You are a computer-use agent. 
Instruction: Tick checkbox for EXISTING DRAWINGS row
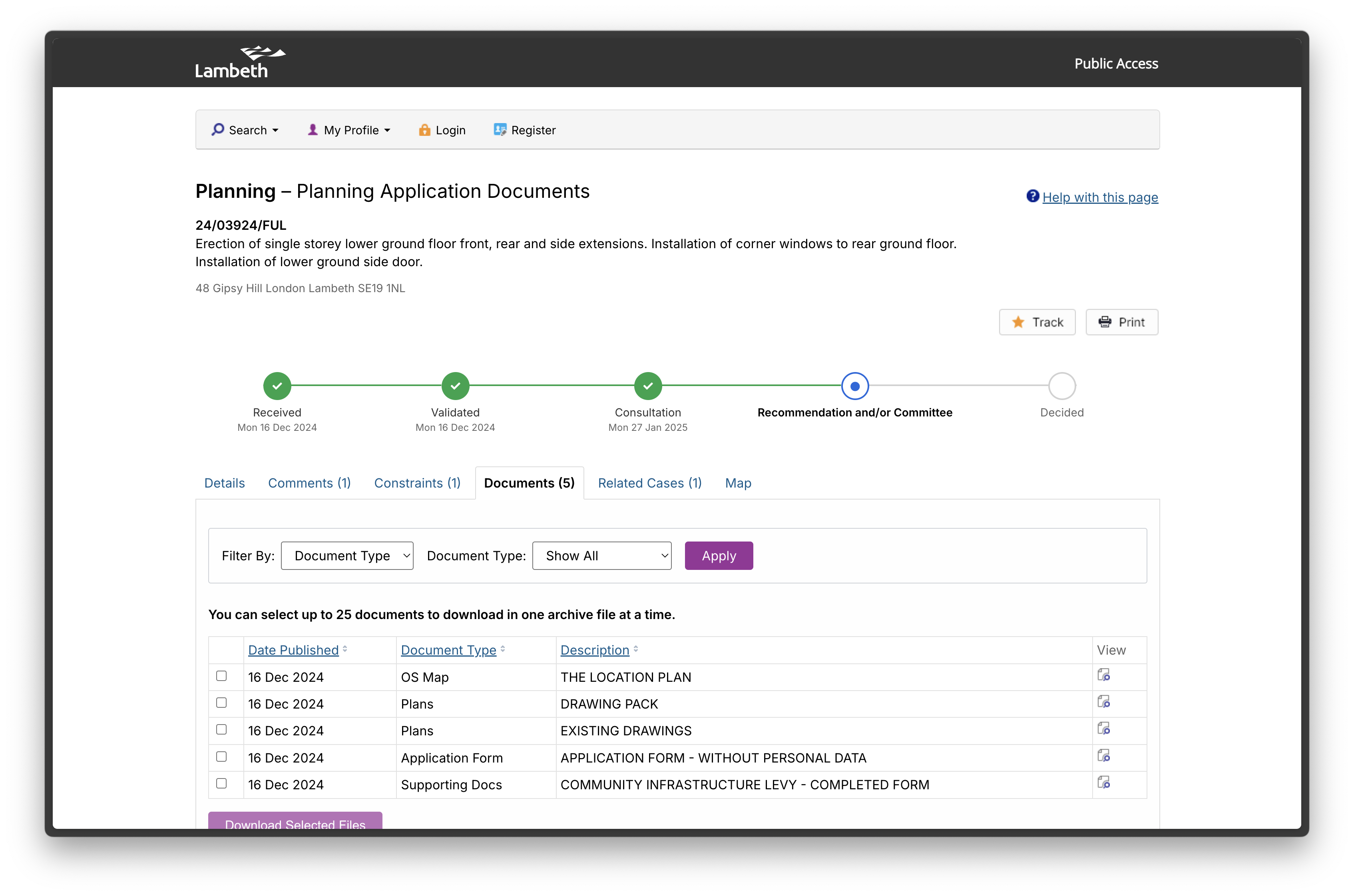point(222,730)
